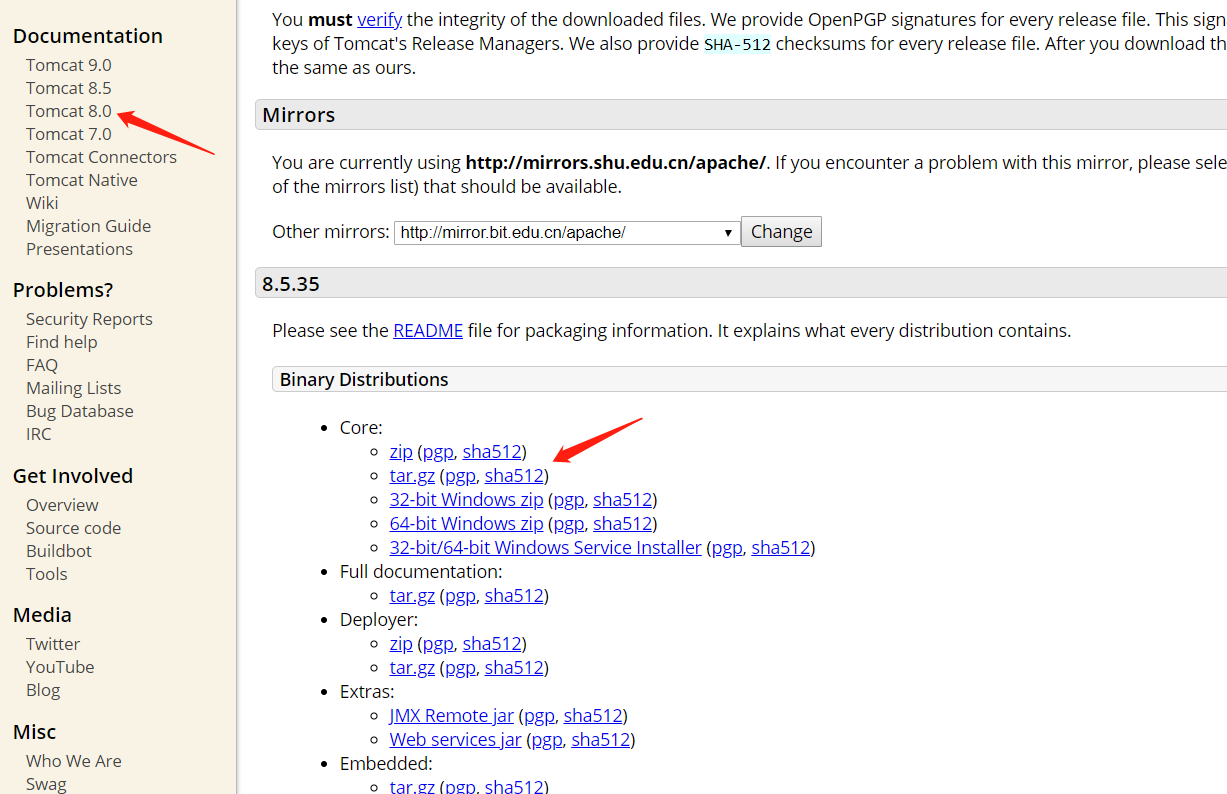Open pgp for Full documentation tar.gz
The image size is (1227, 794).
click(460, 596)
